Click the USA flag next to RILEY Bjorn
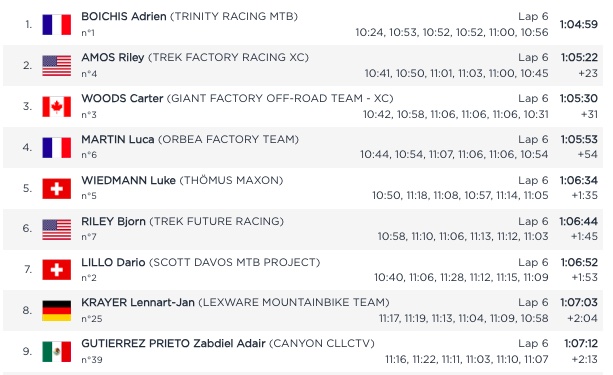The height and width of the screenshot is (375, 613). [57, 230]
